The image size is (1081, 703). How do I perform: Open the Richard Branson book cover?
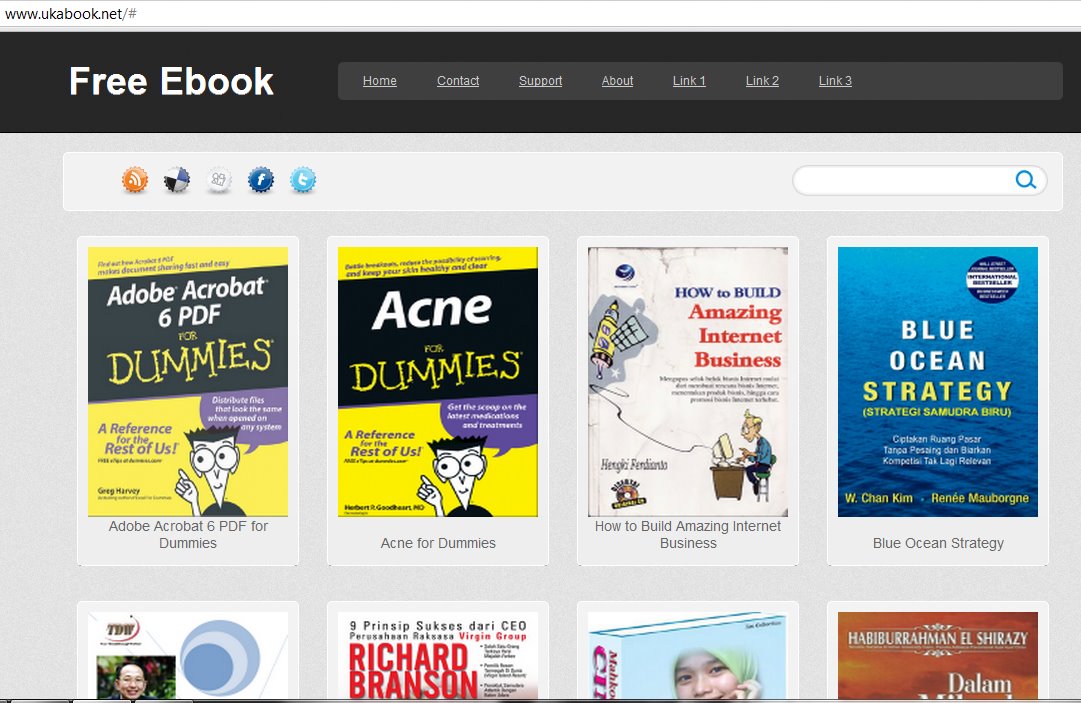tap(438, 655)
